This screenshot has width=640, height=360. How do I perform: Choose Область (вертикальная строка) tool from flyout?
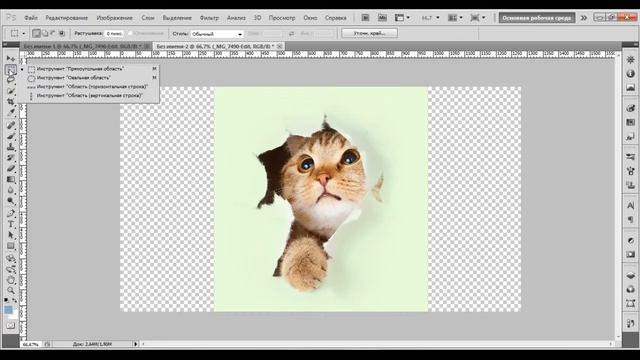tap(92, 96)
